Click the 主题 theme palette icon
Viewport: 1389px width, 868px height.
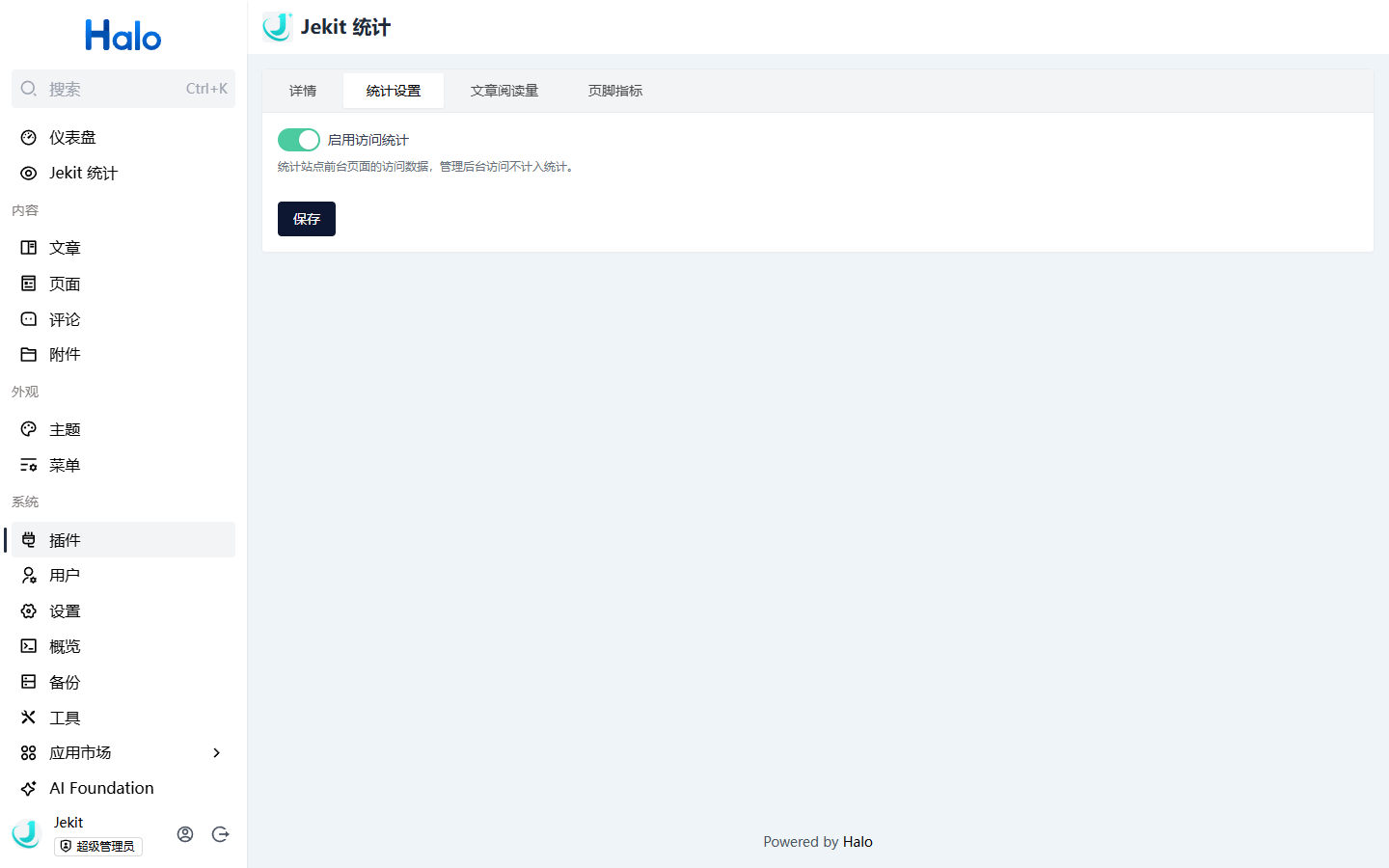point(29,429)
